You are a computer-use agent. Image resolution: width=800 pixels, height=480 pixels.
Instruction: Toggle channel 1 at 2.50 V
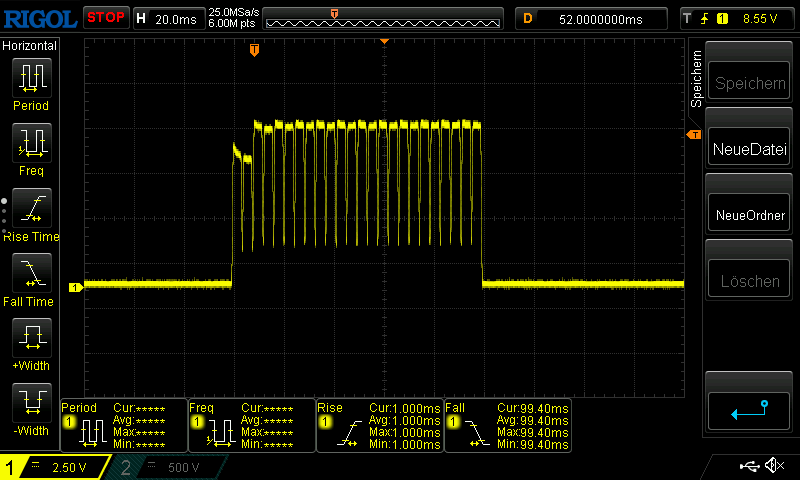(x=55, y=467)
